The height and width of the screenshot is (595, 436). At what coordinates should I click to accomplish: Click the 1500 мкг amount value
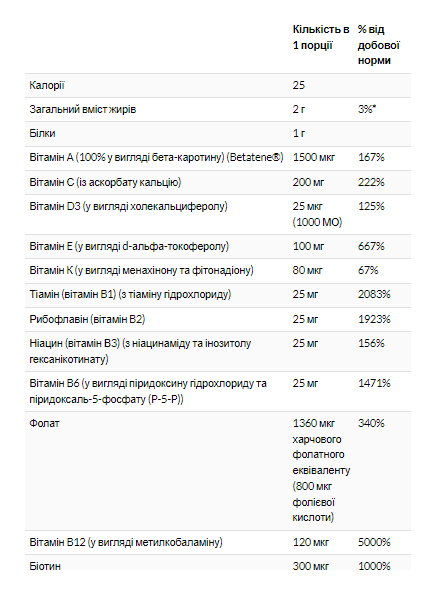[313, 157]
